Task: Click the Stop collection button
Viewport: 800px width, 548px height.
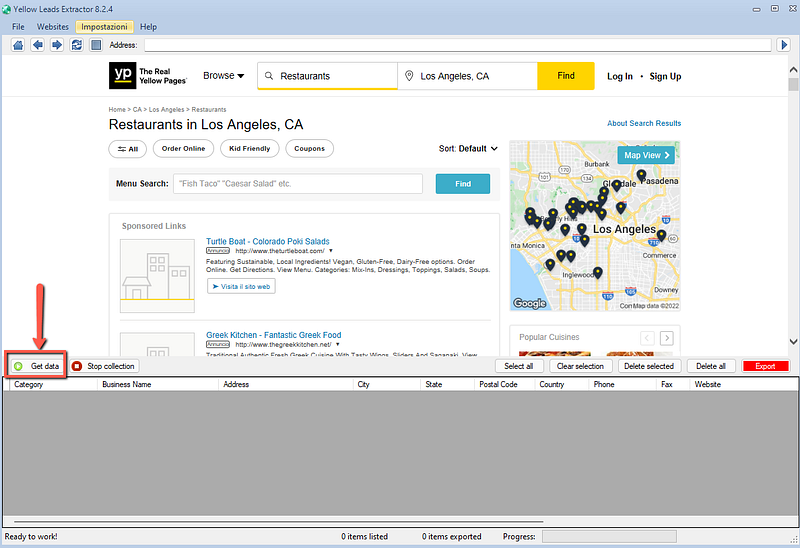Action: [105, 366]
